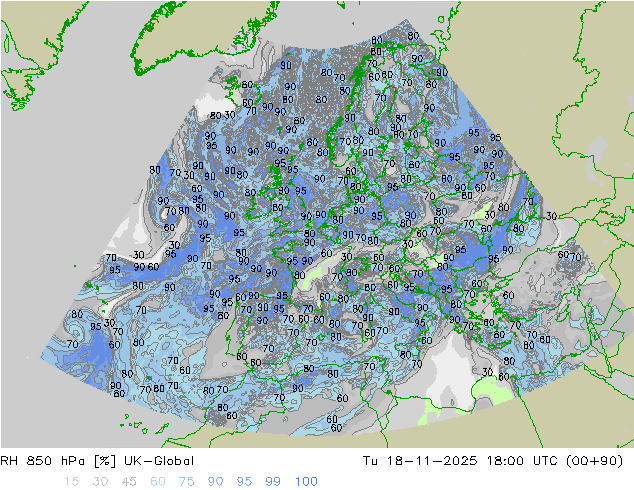Click the "RH 850 hPa" map title text
634x490 pixels.
coord(43,461)
